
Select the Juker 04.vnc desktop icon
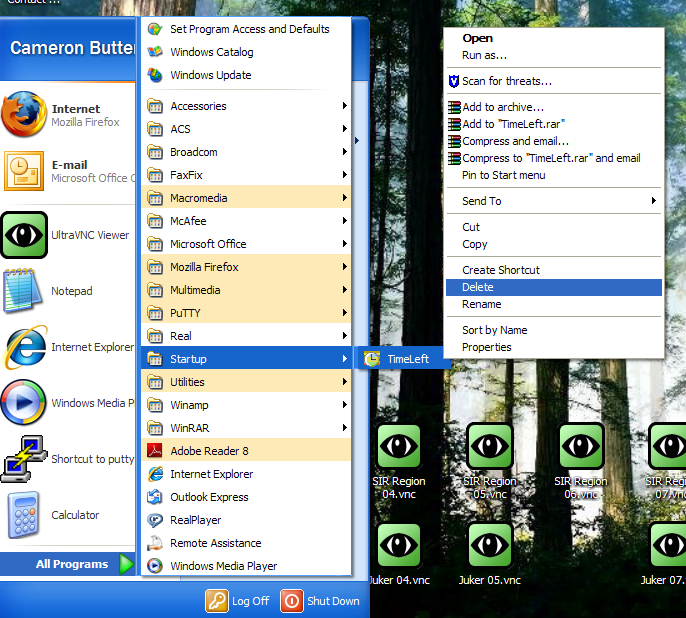[x=399, y=555]
